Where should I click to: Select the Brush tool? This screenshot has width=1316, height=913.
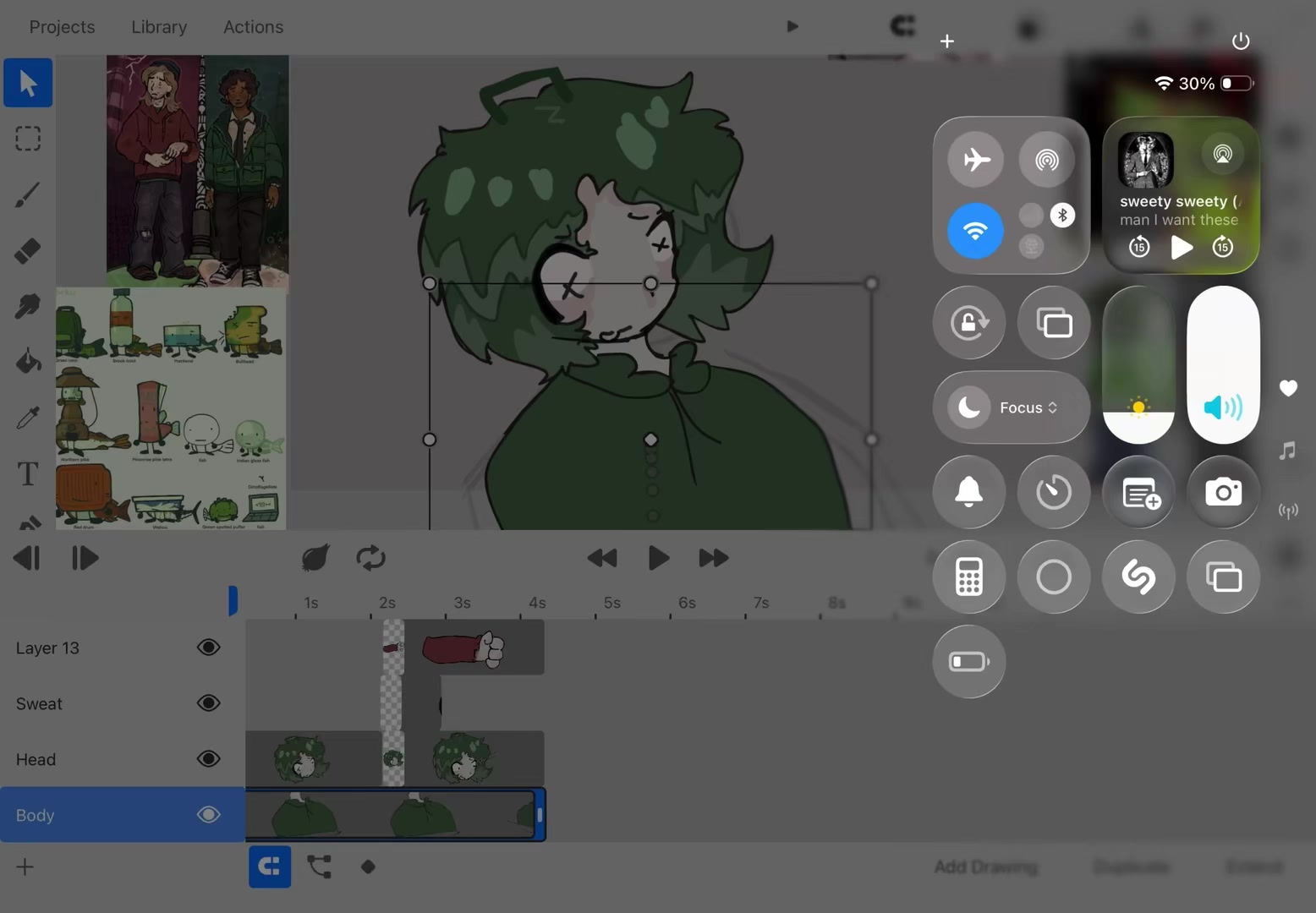28,194
